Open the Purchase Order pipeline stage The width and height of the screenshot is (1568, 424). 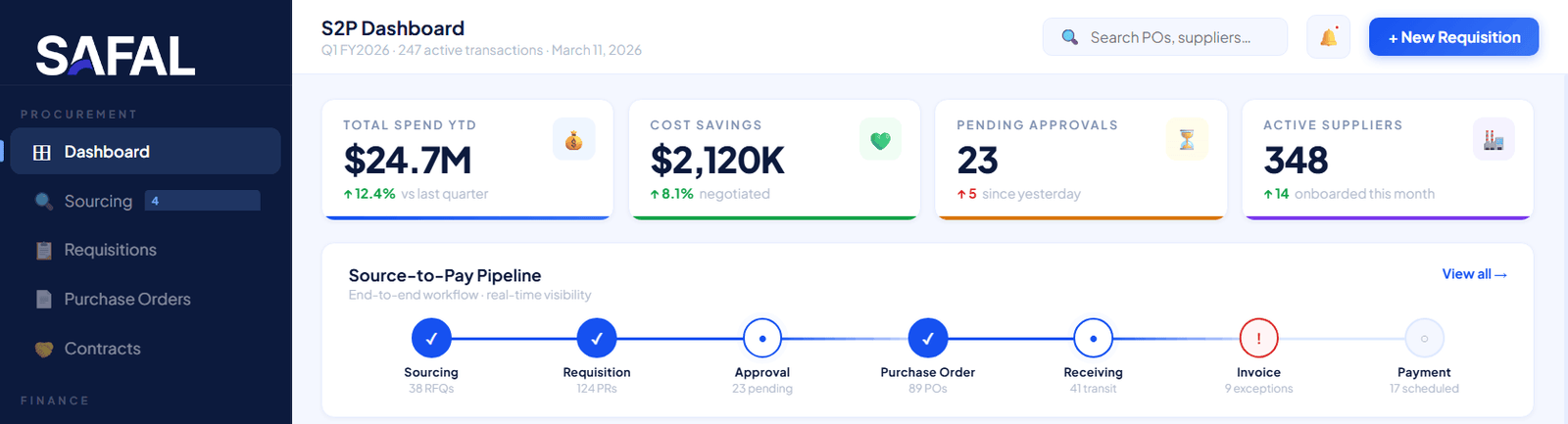point(928,339)
